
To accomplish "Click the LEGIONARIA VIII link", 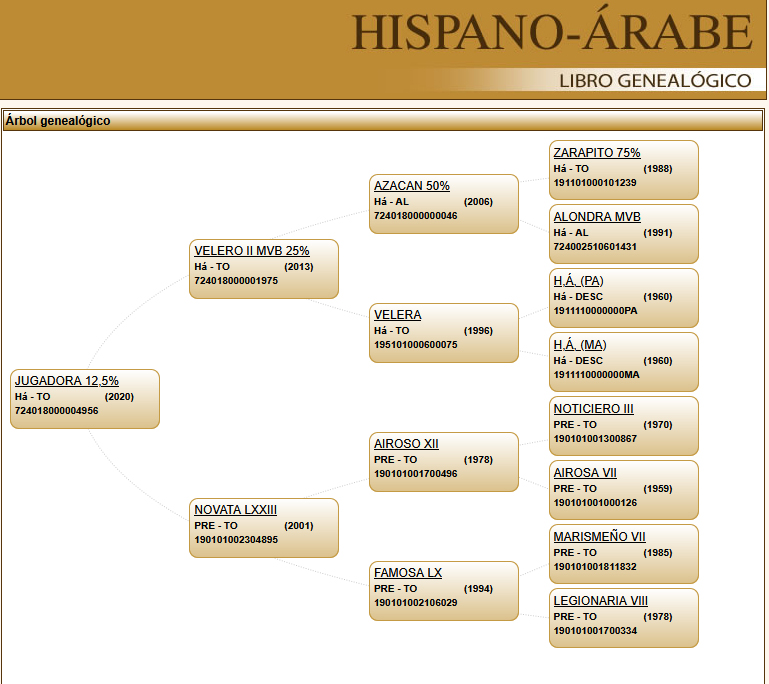I will [600, 601].
